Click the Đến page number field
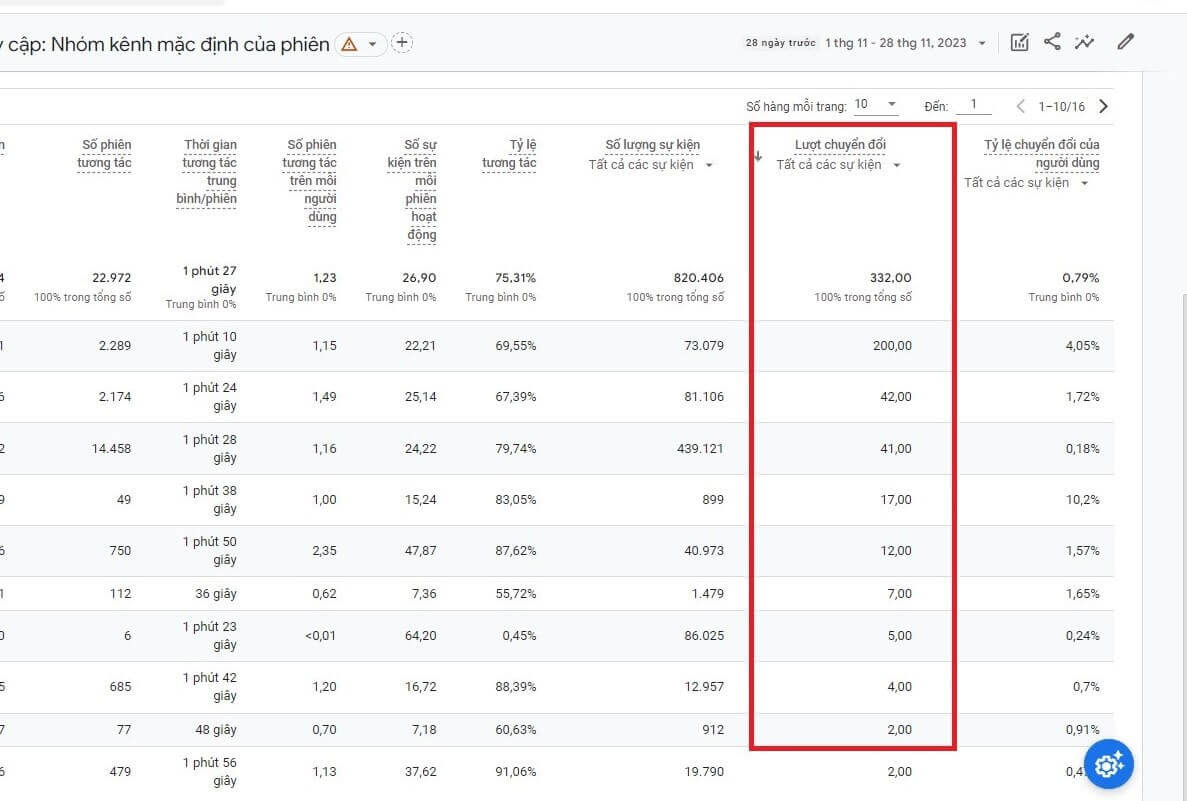This screenshot has width=1187, height=801. [x=974, y=104]
